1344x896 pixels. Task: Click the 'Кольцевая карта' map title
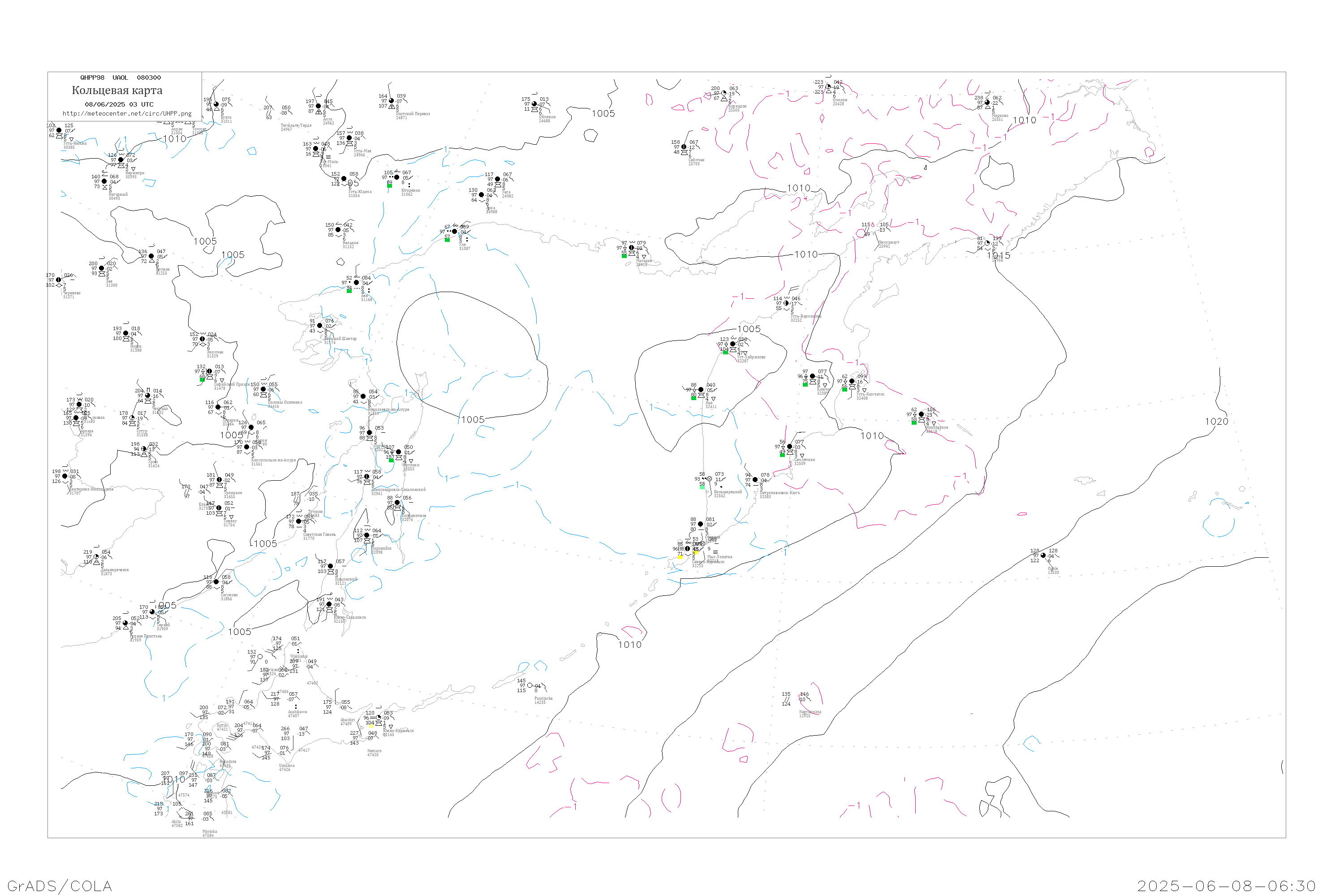click(x=117, y=90)
